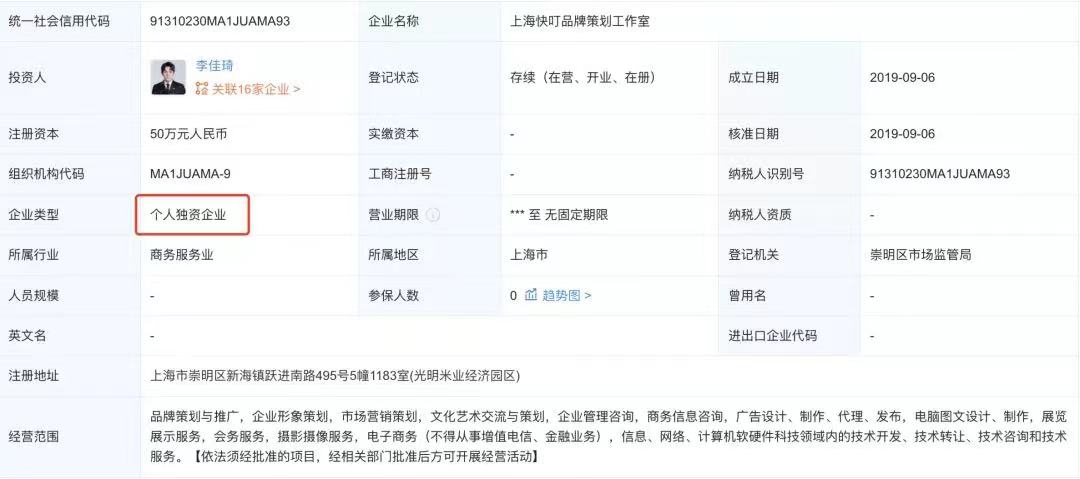Click the related-enterprises network icon
Viewport: 1080px width, 479px height.
pyautogui.click(x=201, y=89)
